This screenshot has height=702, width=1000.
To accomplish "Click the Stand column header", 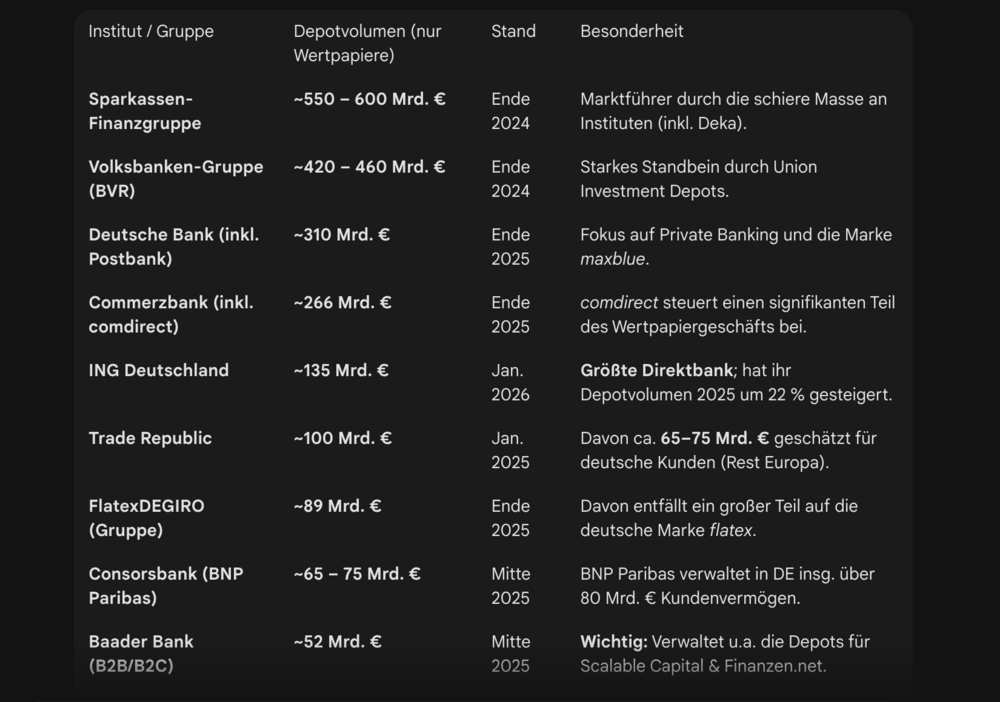I will pos(513,31).
